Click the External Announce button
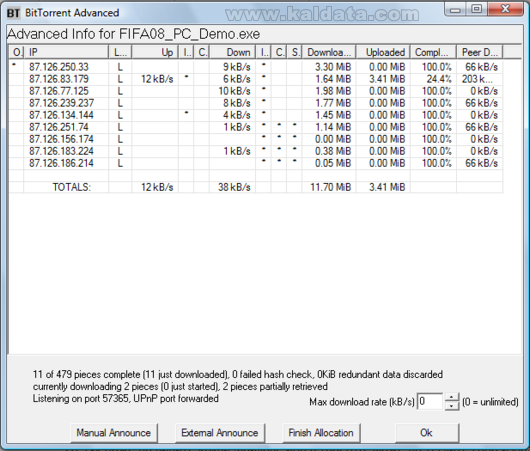This screenshot has width=530, height=451. click(220, 433)
